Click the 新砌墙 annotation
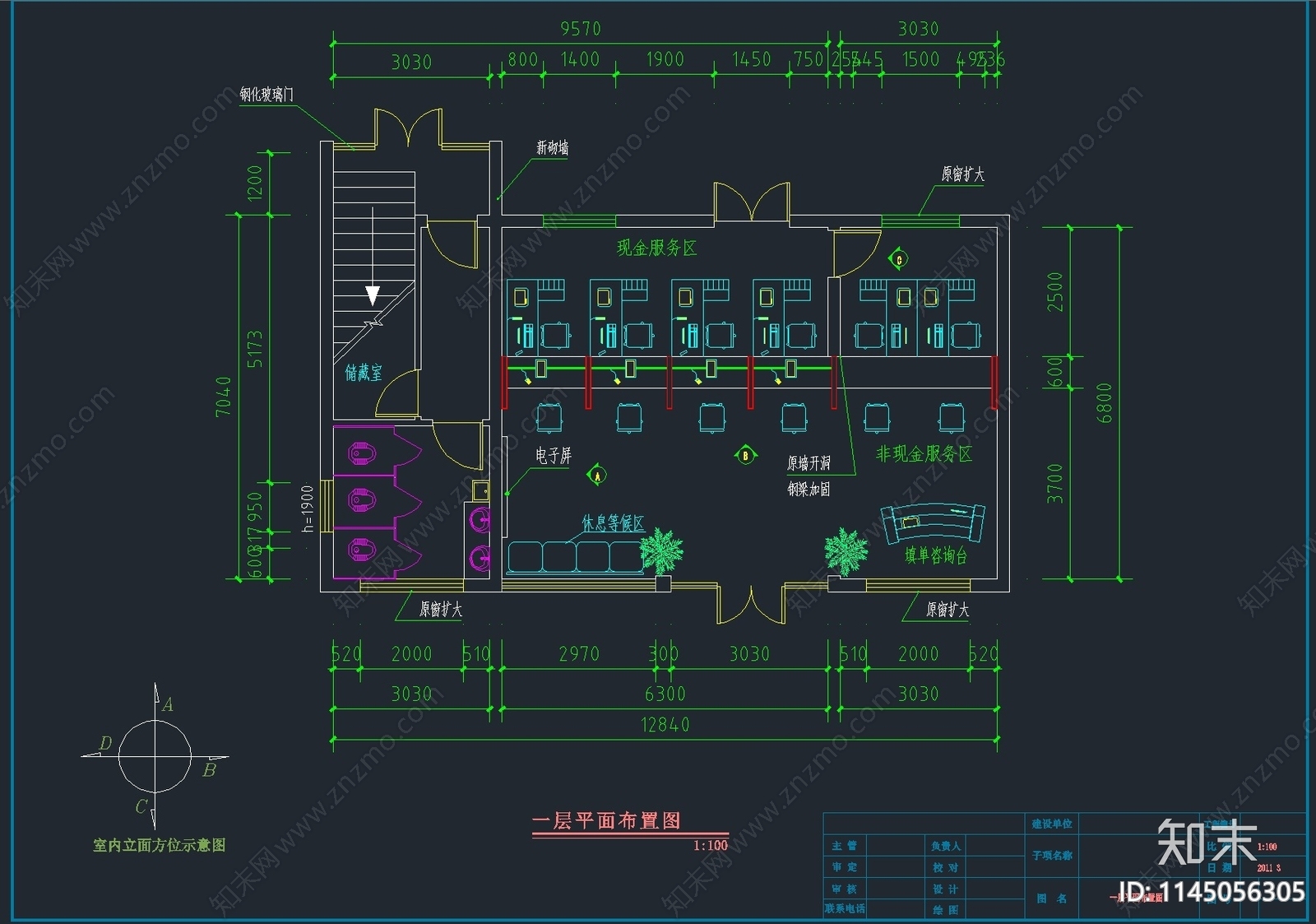Image resolution: width=1316 pixels, height=924 pixels. tap(553, 147)
